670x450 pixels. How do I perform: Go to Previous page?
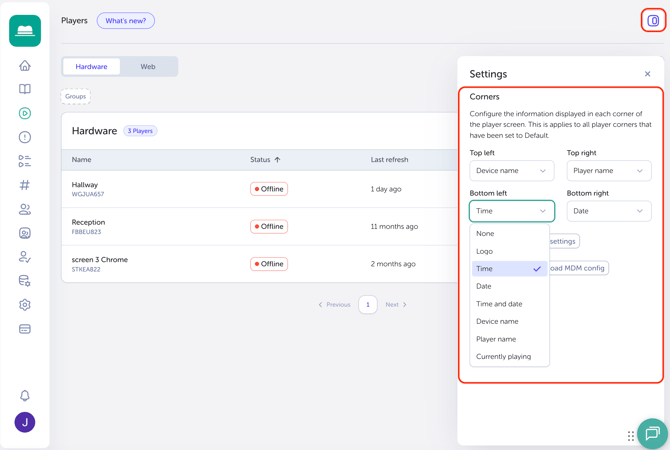334,305
